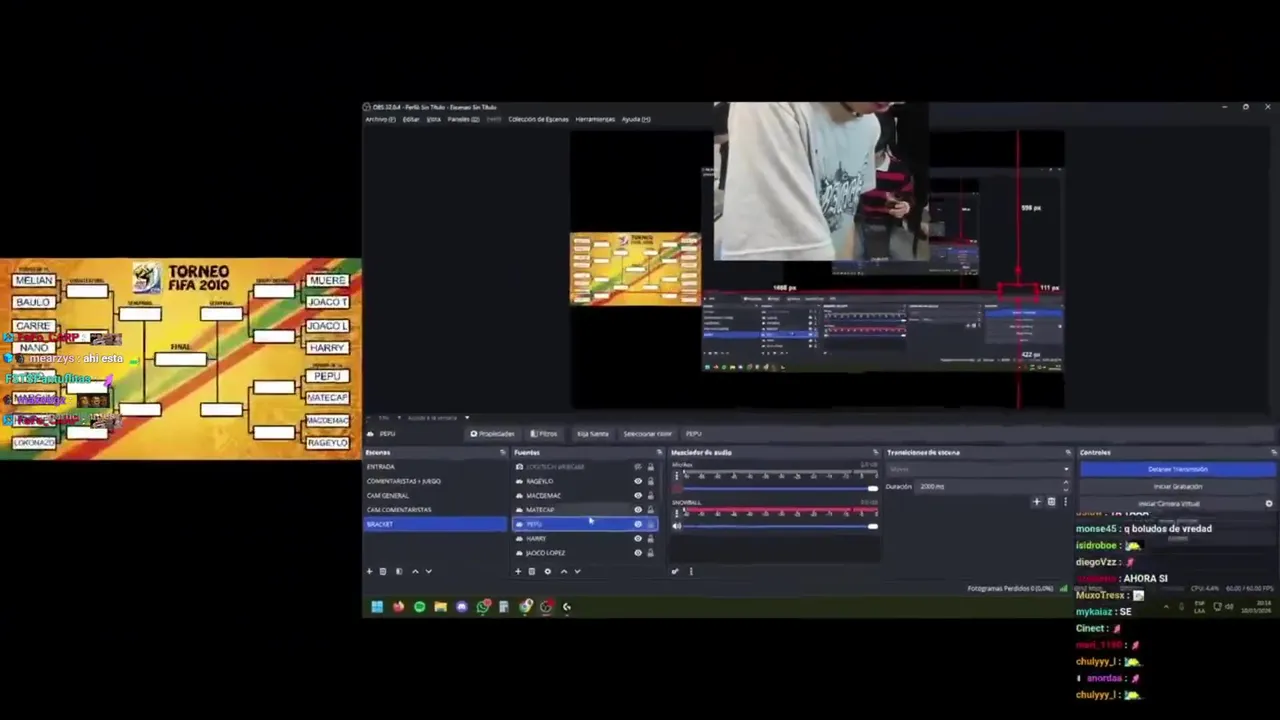
Task: Remove the selected scene with trash icon
Action: tap(383, 571)
